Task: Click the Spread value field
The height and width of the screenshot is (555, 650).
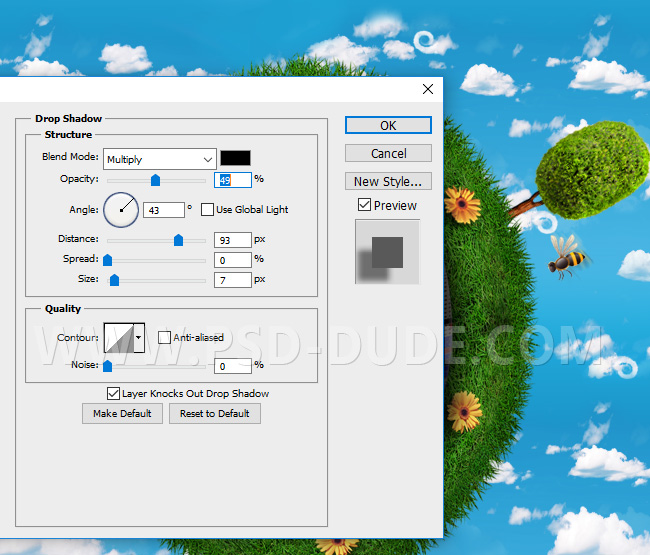Action: (233, 260)
